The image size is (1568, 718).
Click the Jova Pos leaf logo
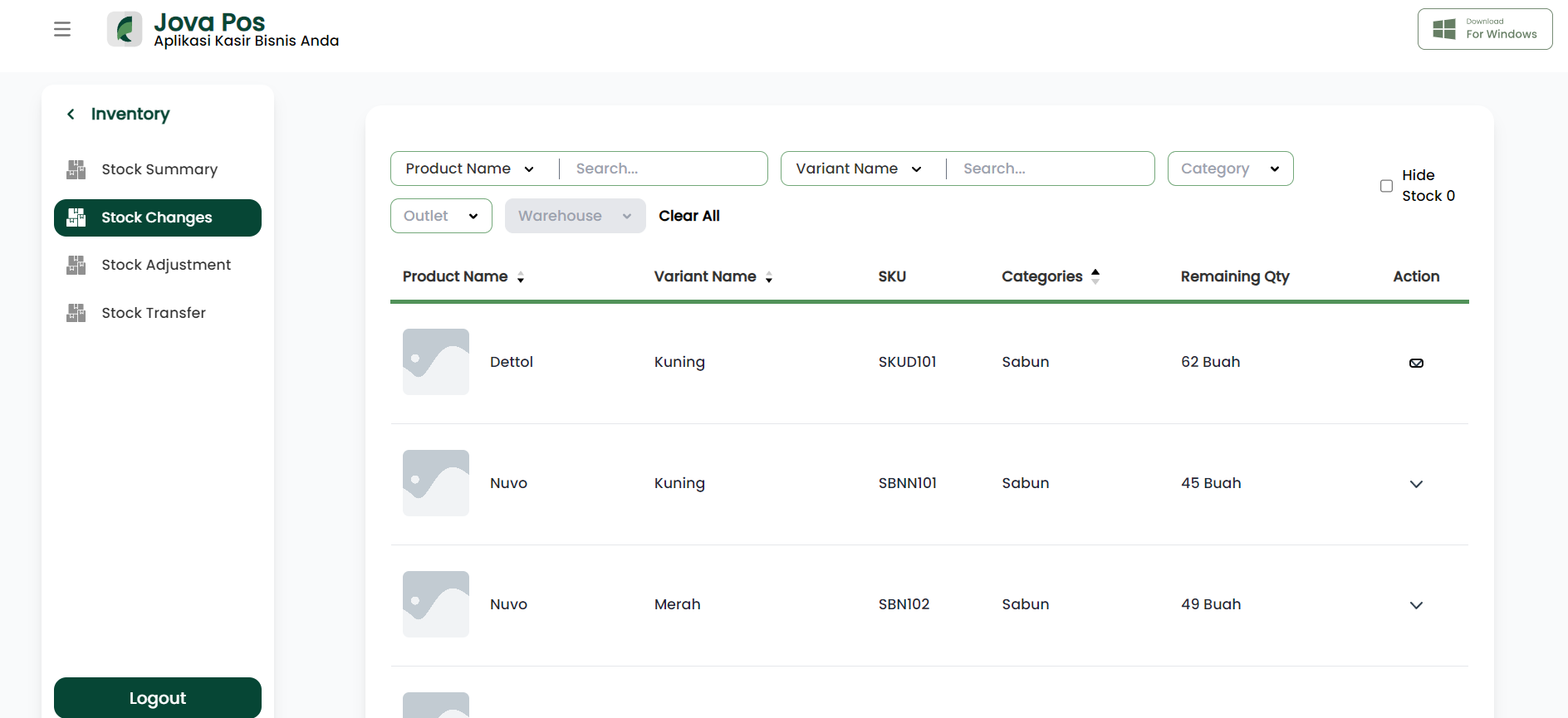[x=125, y=29]
